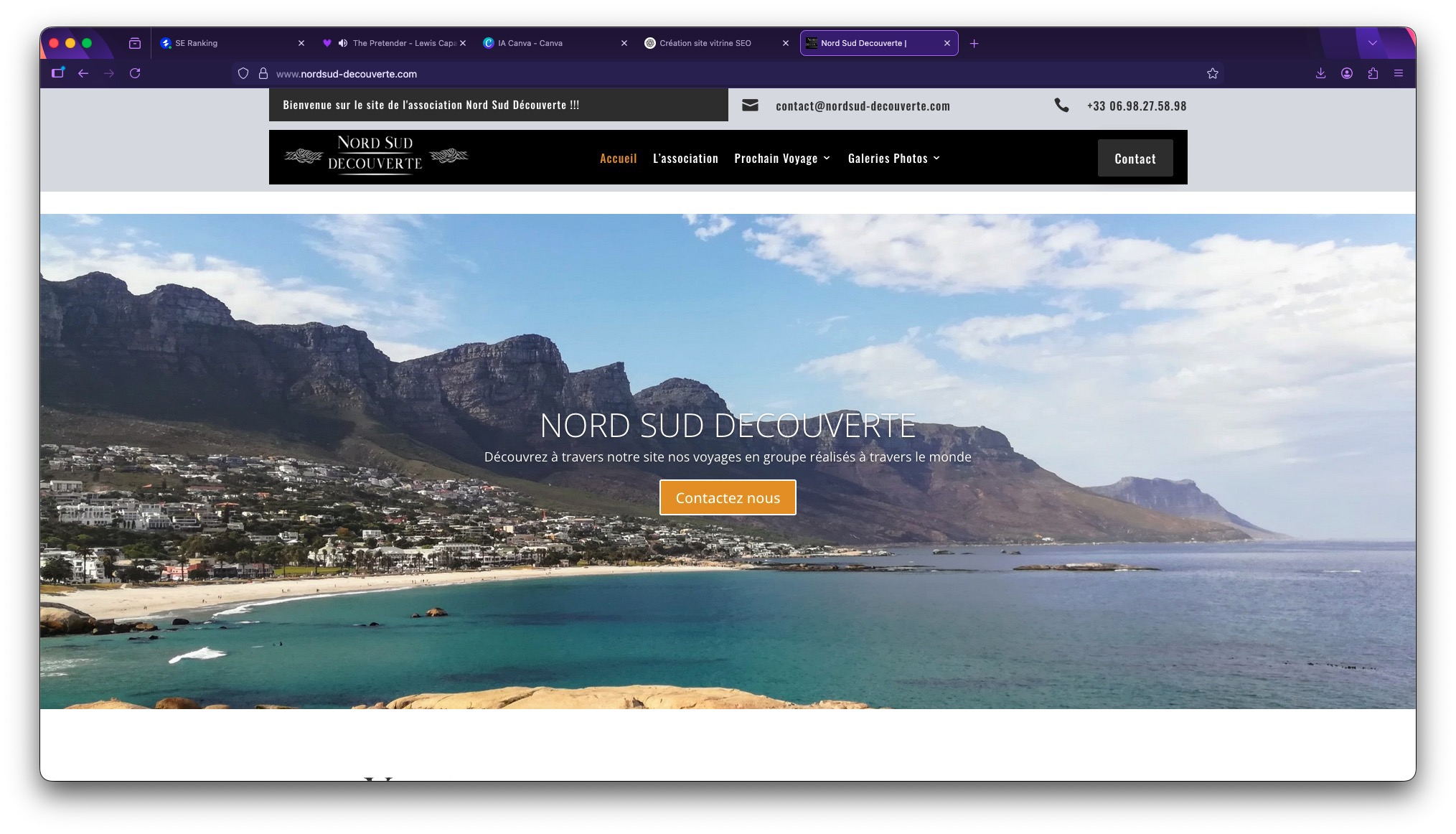
Task: Click the Création site vitrine tab favicon
Action: click(x=650, y=43)
